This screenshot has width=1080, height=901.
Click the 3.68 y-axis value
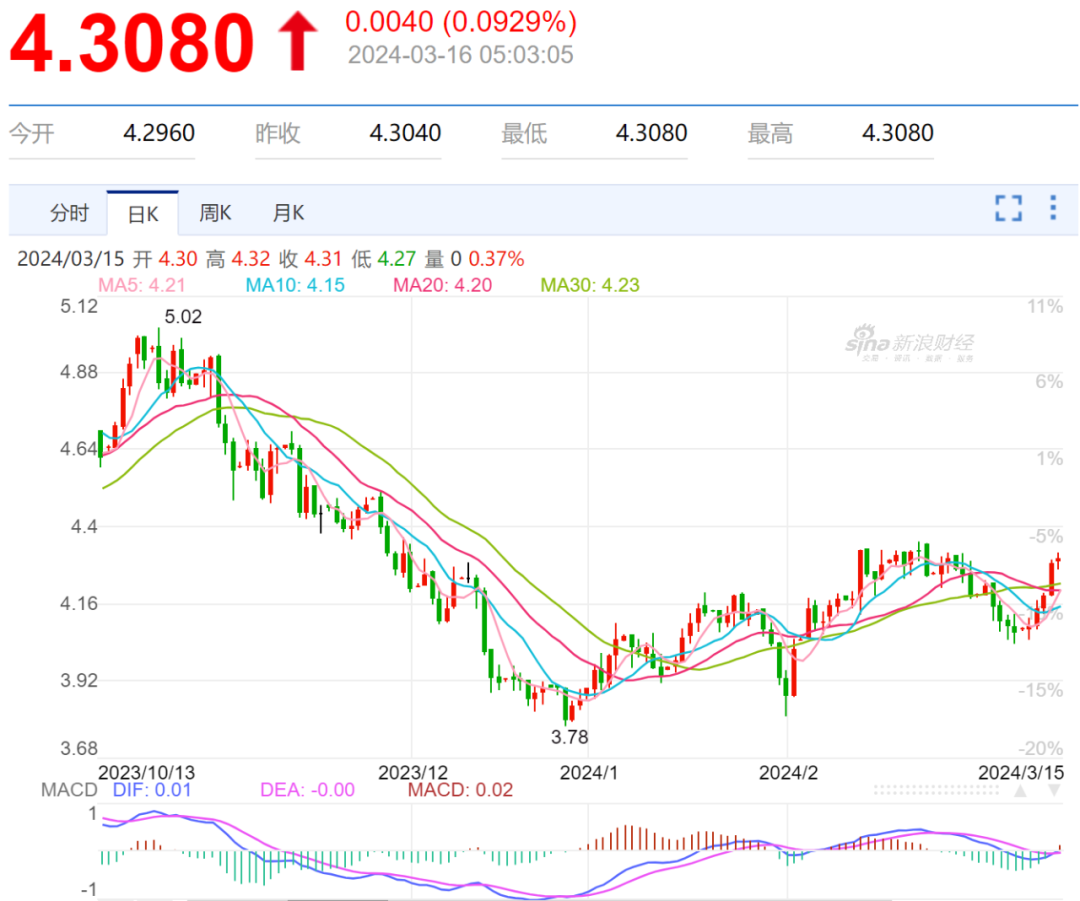point(79,749)
